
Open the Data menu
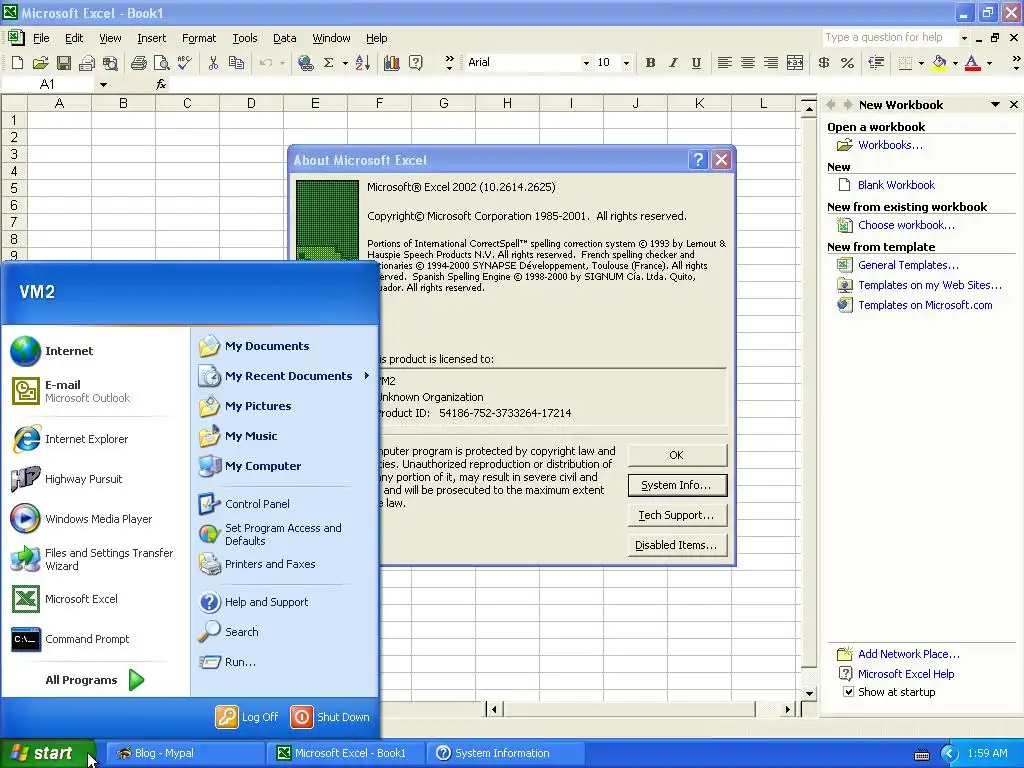pos(284,38)
